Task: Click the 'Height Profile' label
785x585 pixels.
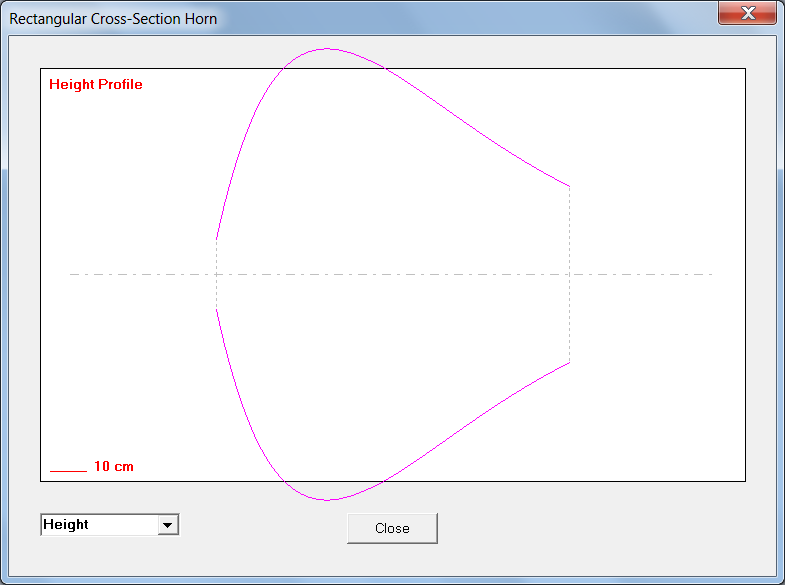Action: point(96,84)
